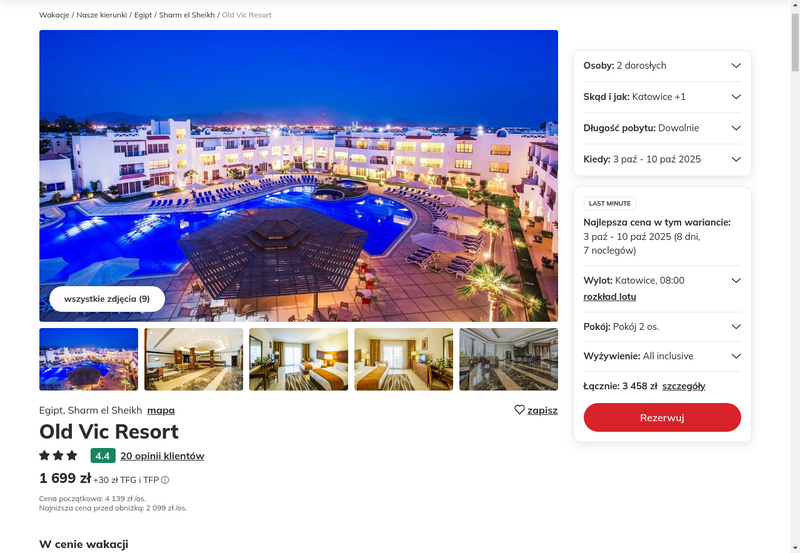The width and height of the screenshot is (800, 553).
Task: Click the info icon next to TFG i TFP
Action: point(165,480)
